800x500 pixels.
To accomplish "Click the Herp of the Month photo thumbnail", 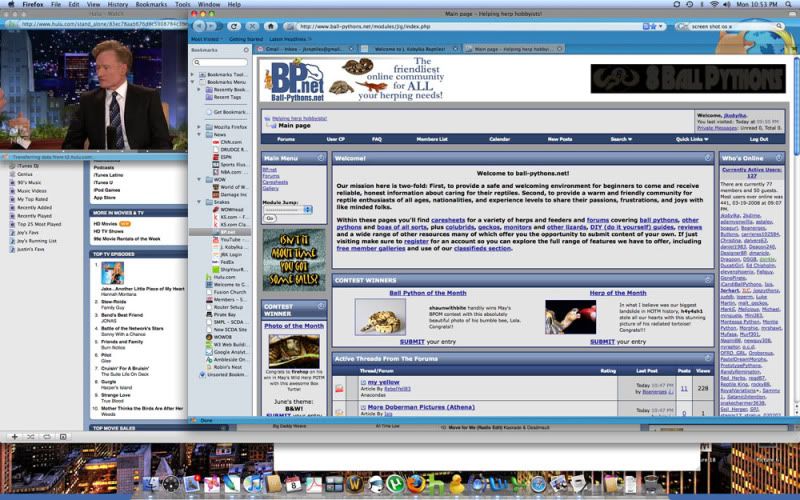I will [x=570, y=317].
